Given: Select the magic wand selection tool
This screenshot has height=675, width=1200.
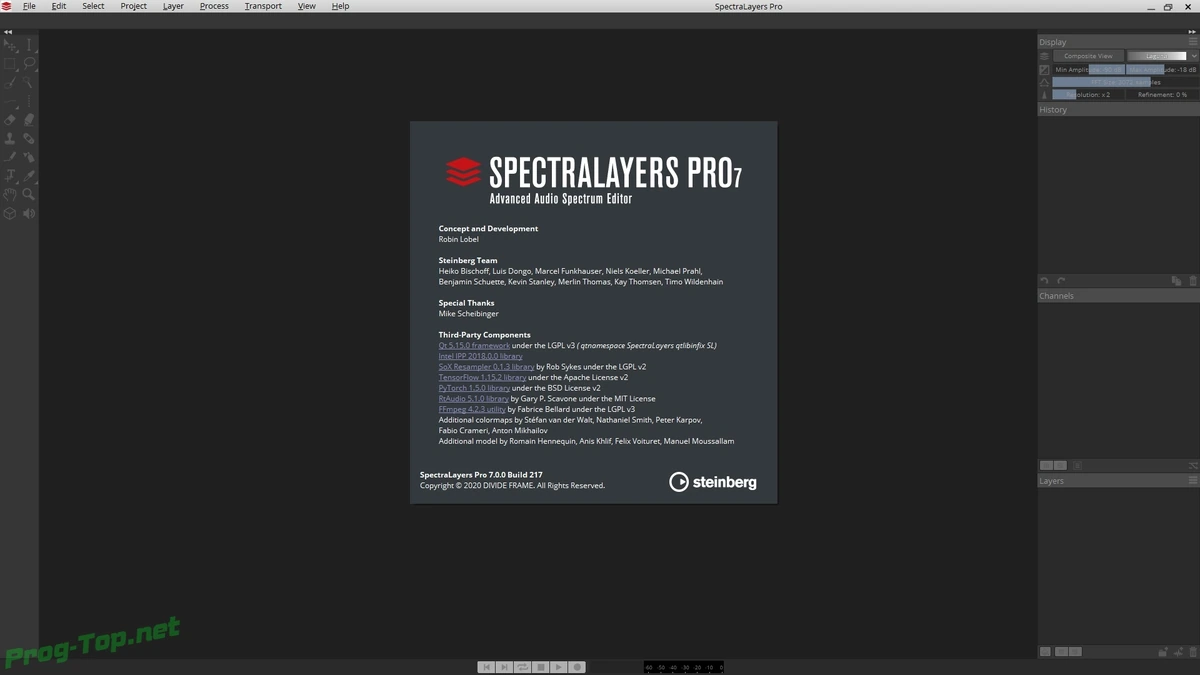Looking at the screenshot, I should [29, 82].
